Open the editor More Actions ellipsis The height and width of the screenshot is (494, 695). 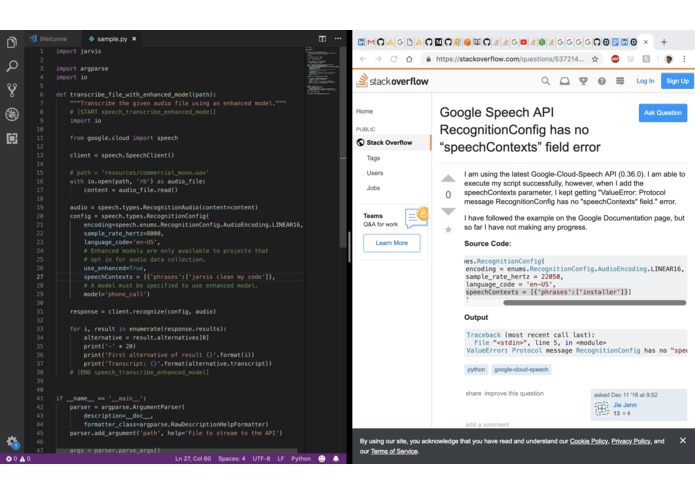338,39
